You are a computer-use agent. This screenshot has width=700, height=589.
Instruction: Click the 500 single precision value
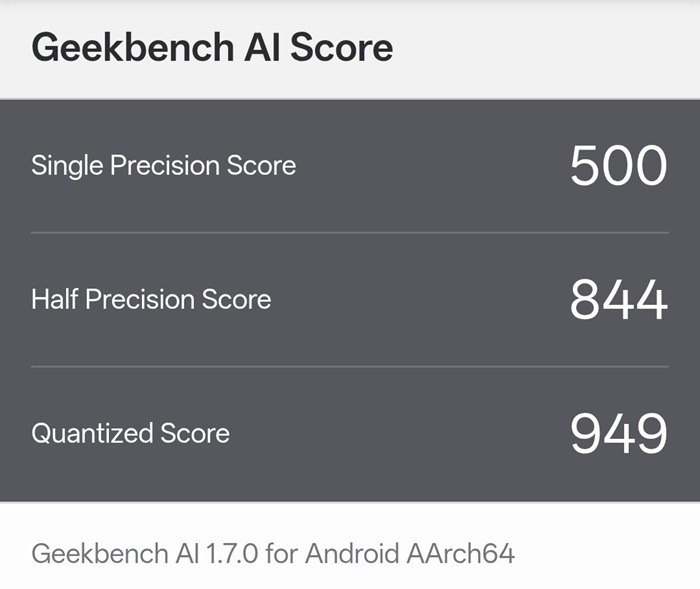pos(618,166)
